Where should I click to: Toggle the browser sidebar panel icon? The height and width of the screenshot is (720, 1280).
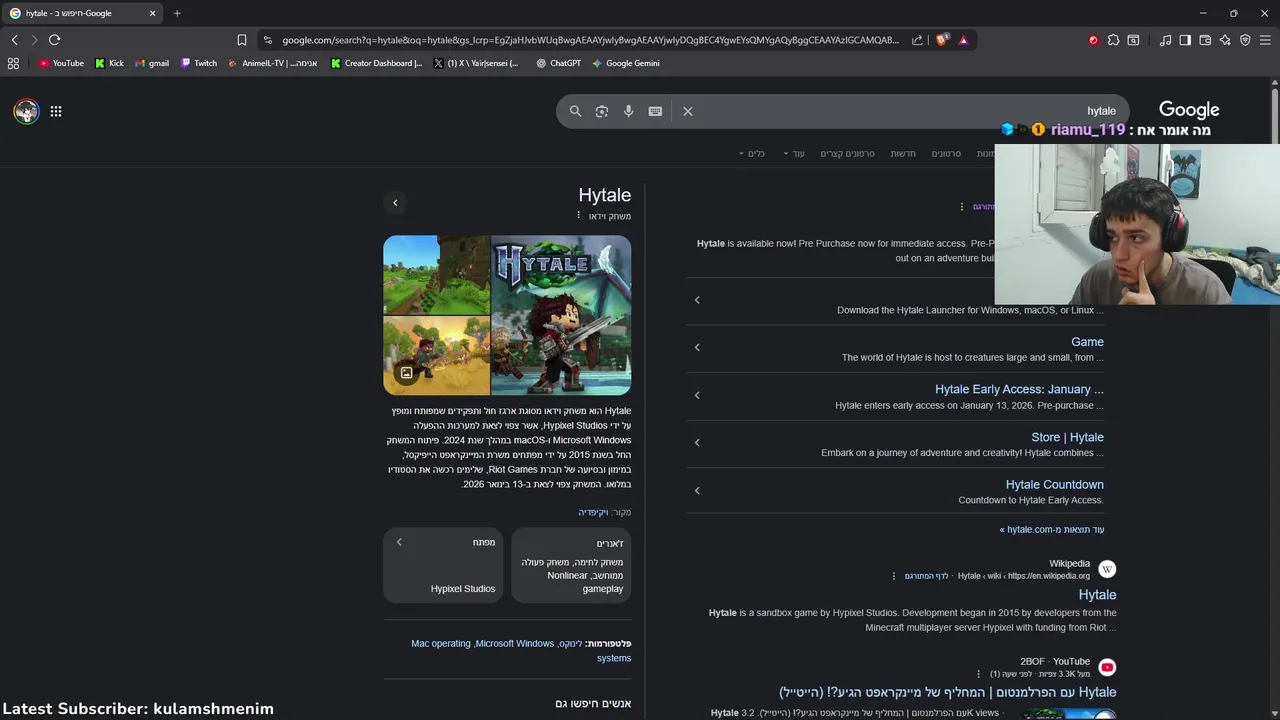1185,40
